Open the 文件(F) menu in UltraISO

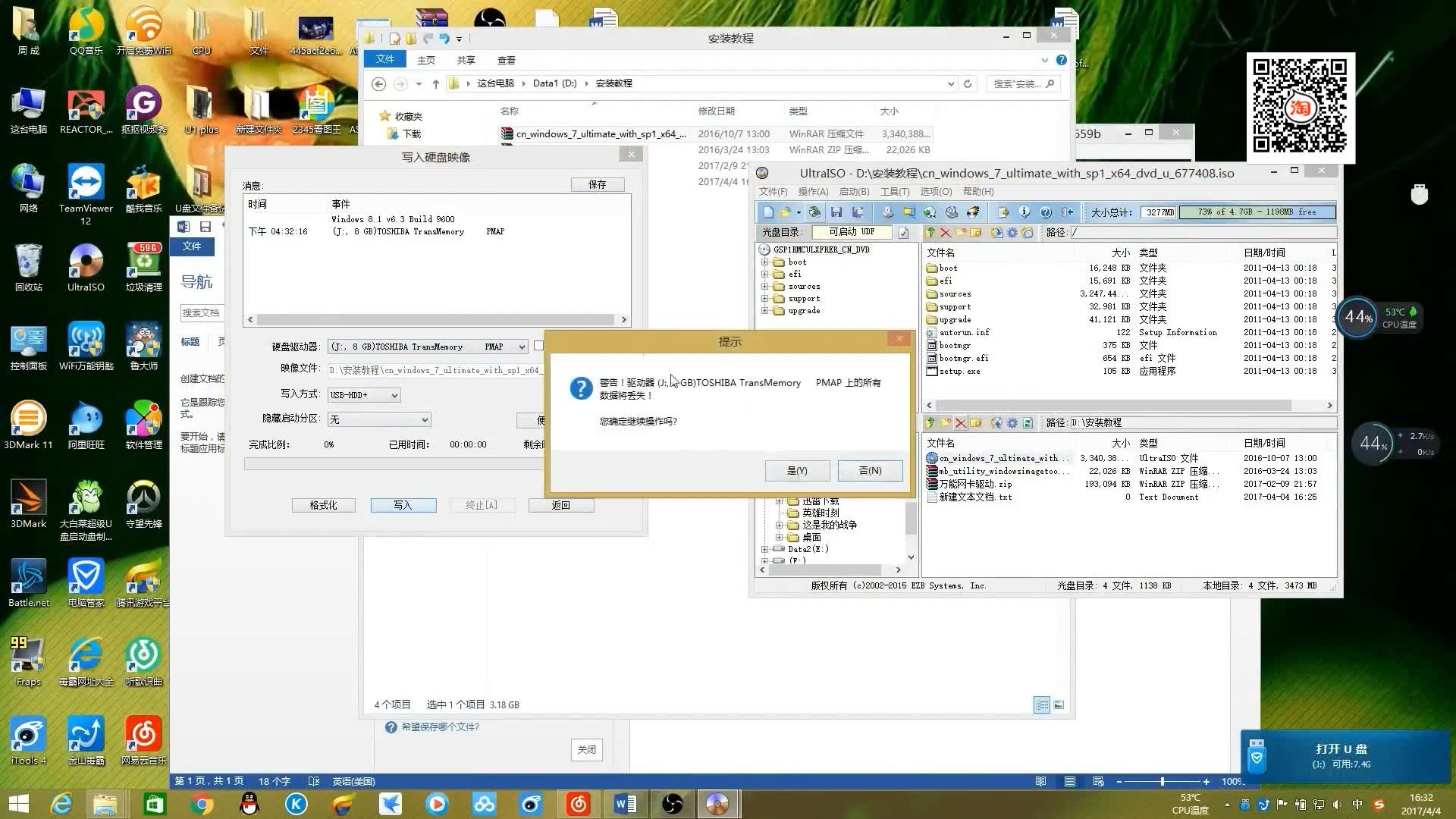pos(773,192)
